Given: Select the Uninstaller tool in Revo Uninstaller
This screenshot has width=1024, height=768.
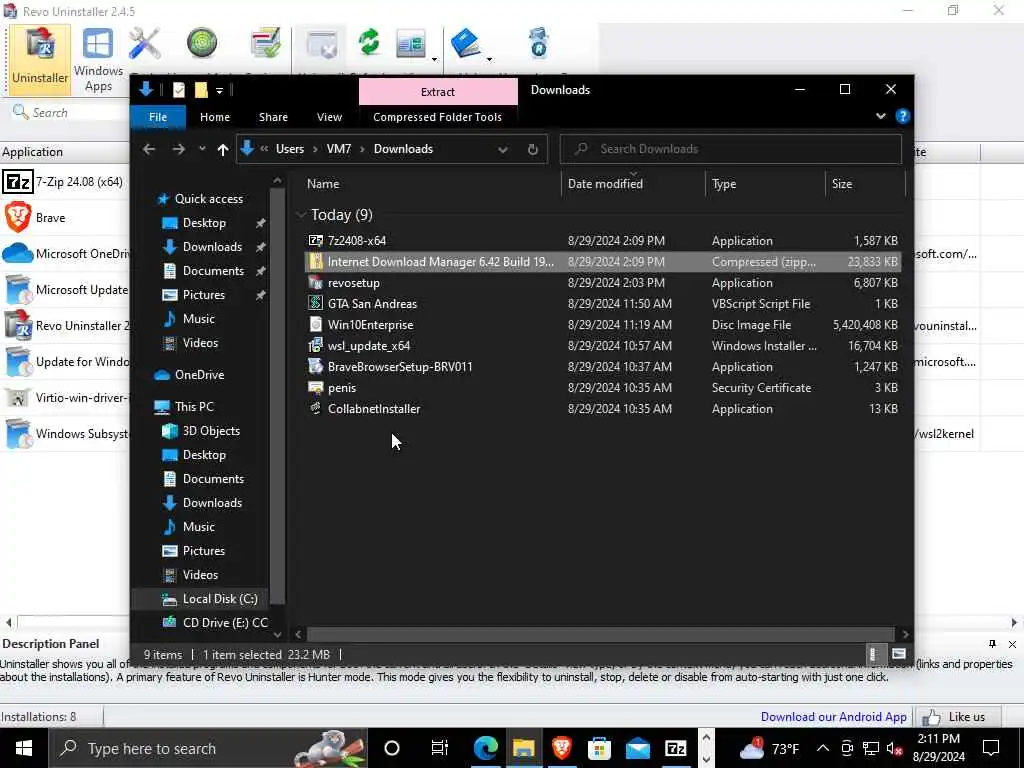Looking at the screenshot, I should 40,59.
